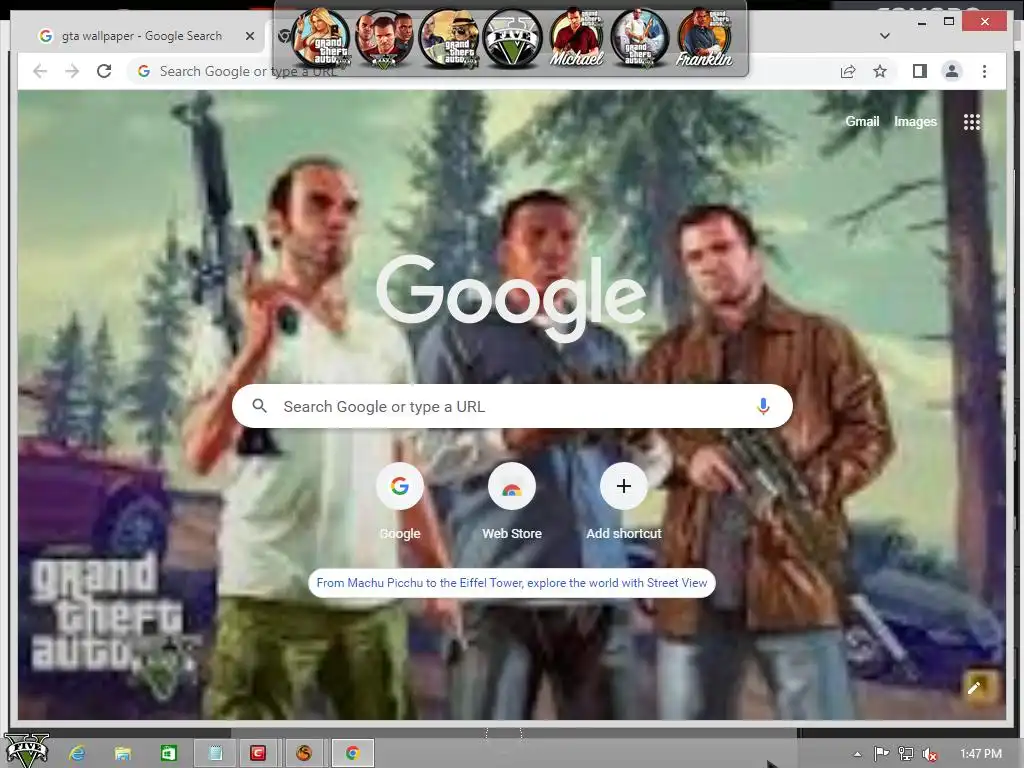The width and height of the screenshot is (1024, 768).
Task: Click the forward navigation arrow
Action: click(72, 71)
